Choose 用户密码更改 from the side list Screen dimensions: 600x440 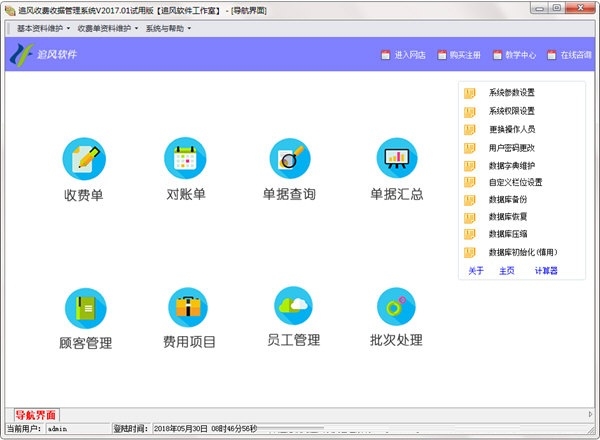pos(511,147)
